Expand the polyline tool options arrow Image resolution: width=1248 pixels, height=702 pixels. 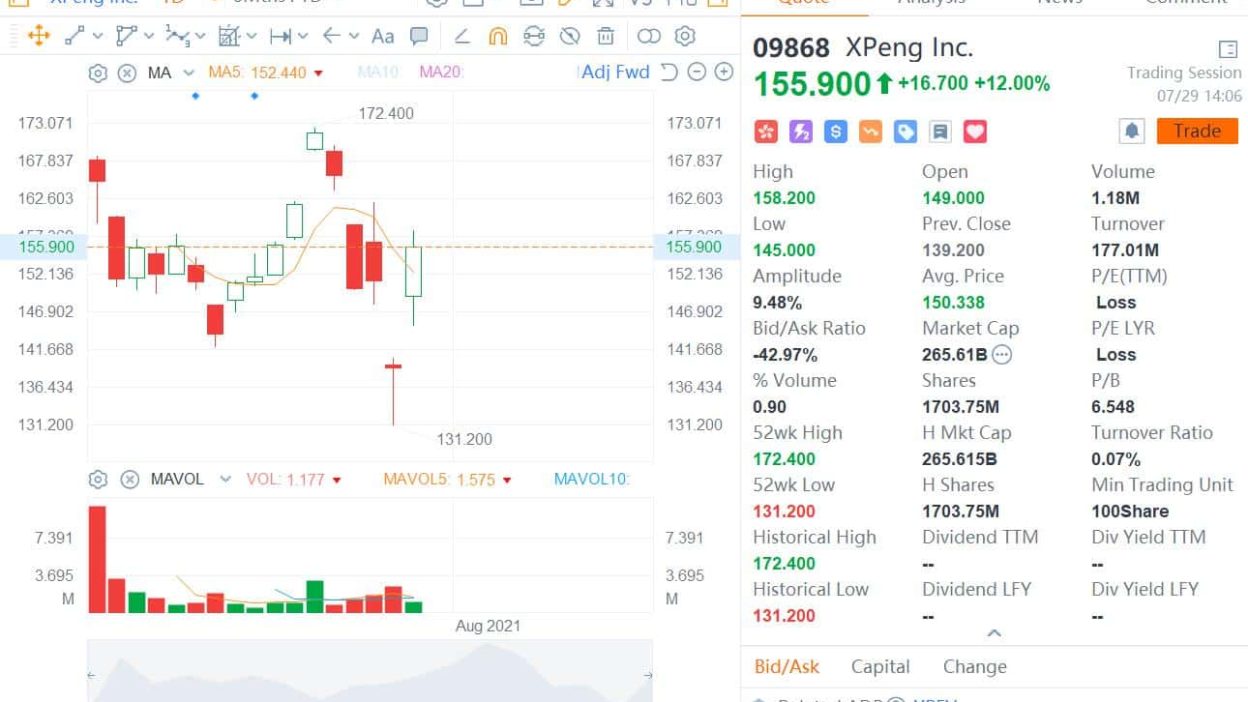click(149, 37)
